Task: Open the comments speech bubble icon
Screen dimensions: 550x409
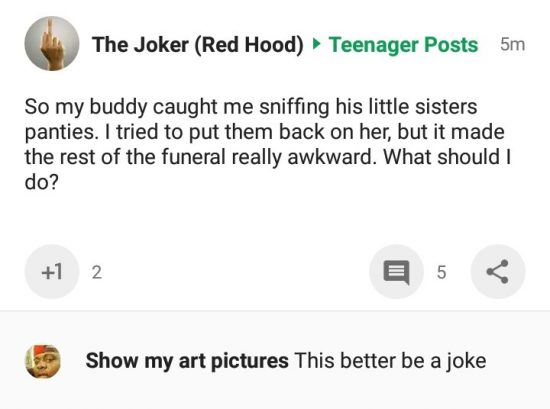Action: [396, 272]
